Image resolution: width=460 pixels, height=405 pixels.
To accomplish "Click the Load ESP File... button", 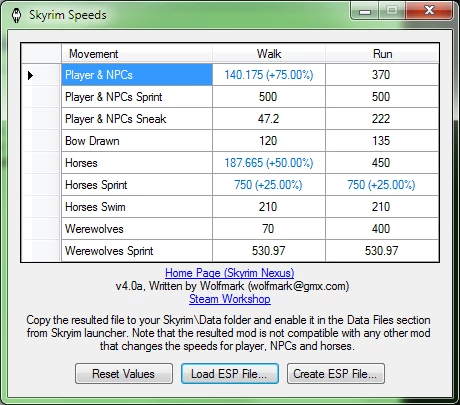I will [230, 374].
